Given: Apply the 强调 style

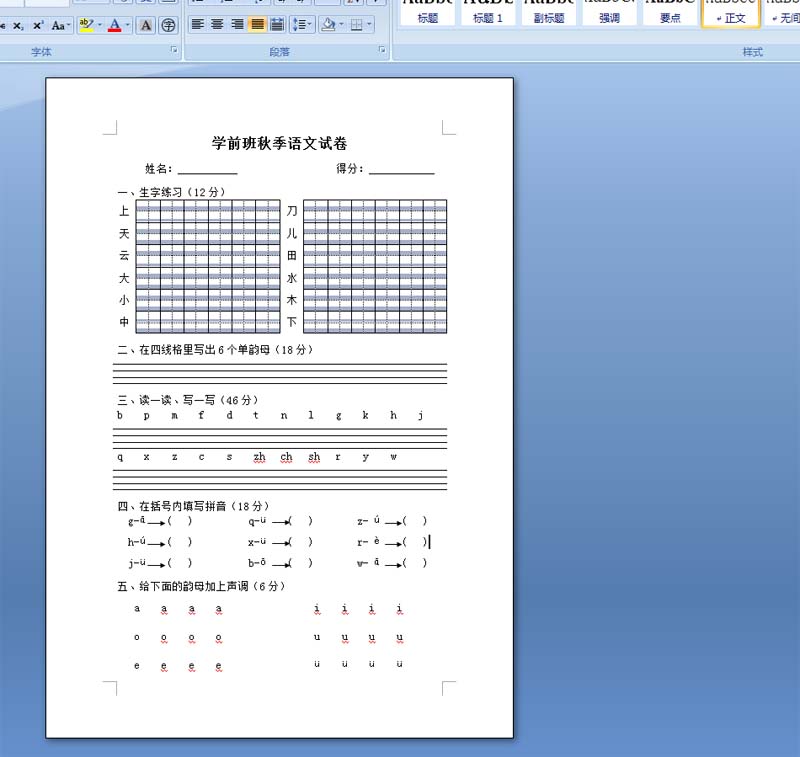Looking at the screenshot, I should click(x=609, y=13).
